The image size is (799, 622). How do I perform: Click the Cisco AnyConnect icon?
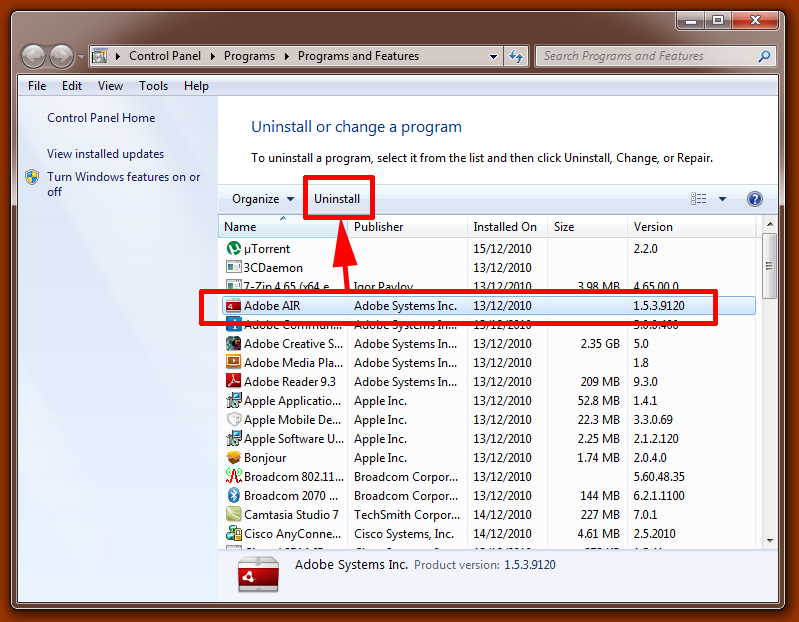click(233, 533)
